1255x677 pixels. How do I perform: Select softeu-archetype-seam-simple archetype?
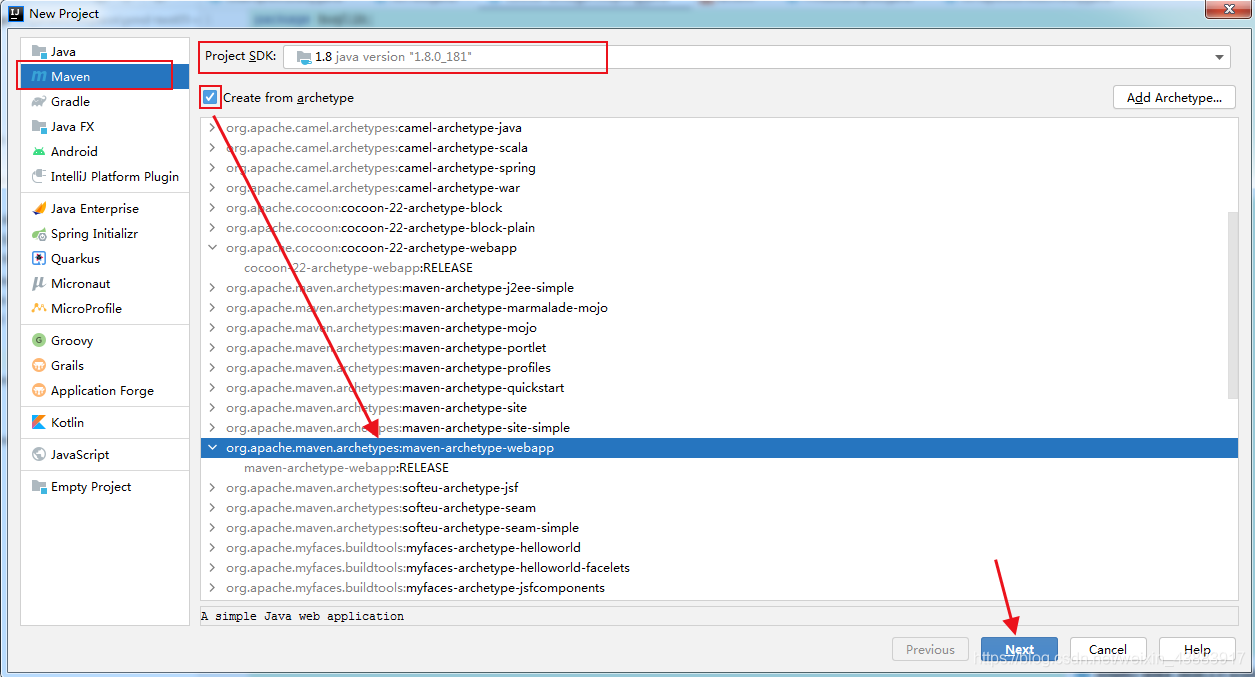coord(402,527)
